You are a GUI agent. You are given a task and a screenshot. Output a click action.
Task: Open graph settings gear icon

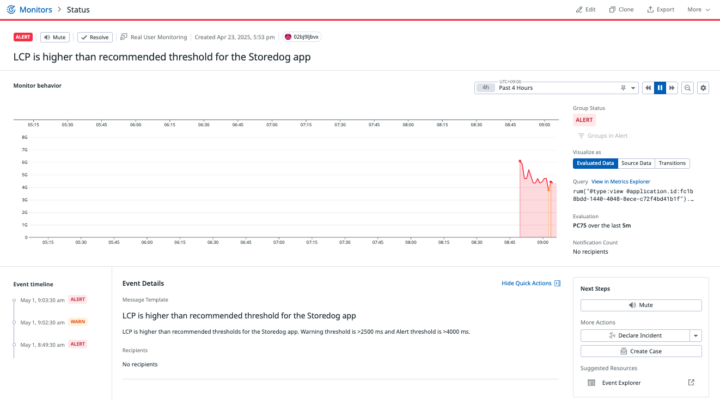point(703,88)
